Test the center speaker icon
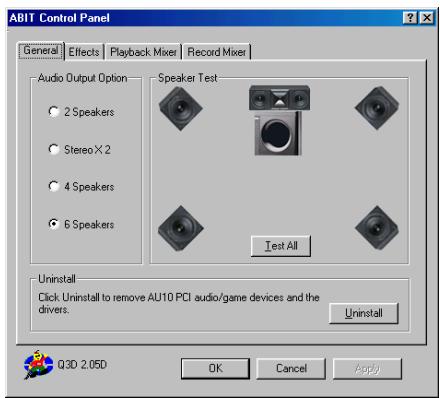Image resolution: width=440 pixels, height=398 pixels. tap(279, 98)
